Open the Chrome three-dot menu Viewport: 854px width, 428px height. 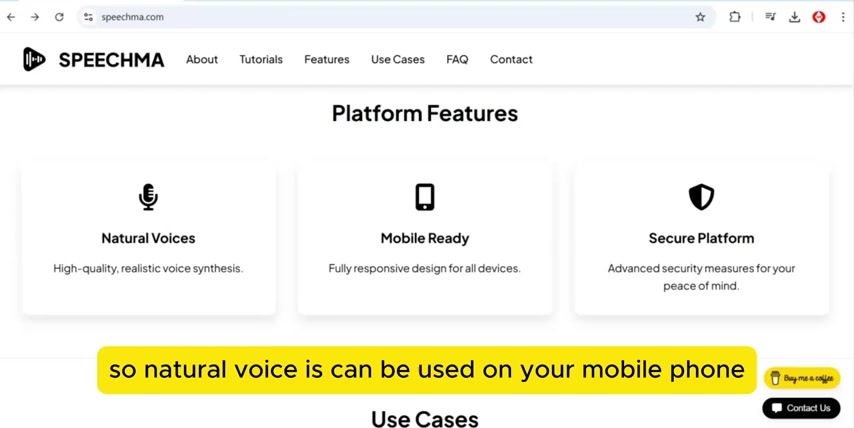(843, 17)
